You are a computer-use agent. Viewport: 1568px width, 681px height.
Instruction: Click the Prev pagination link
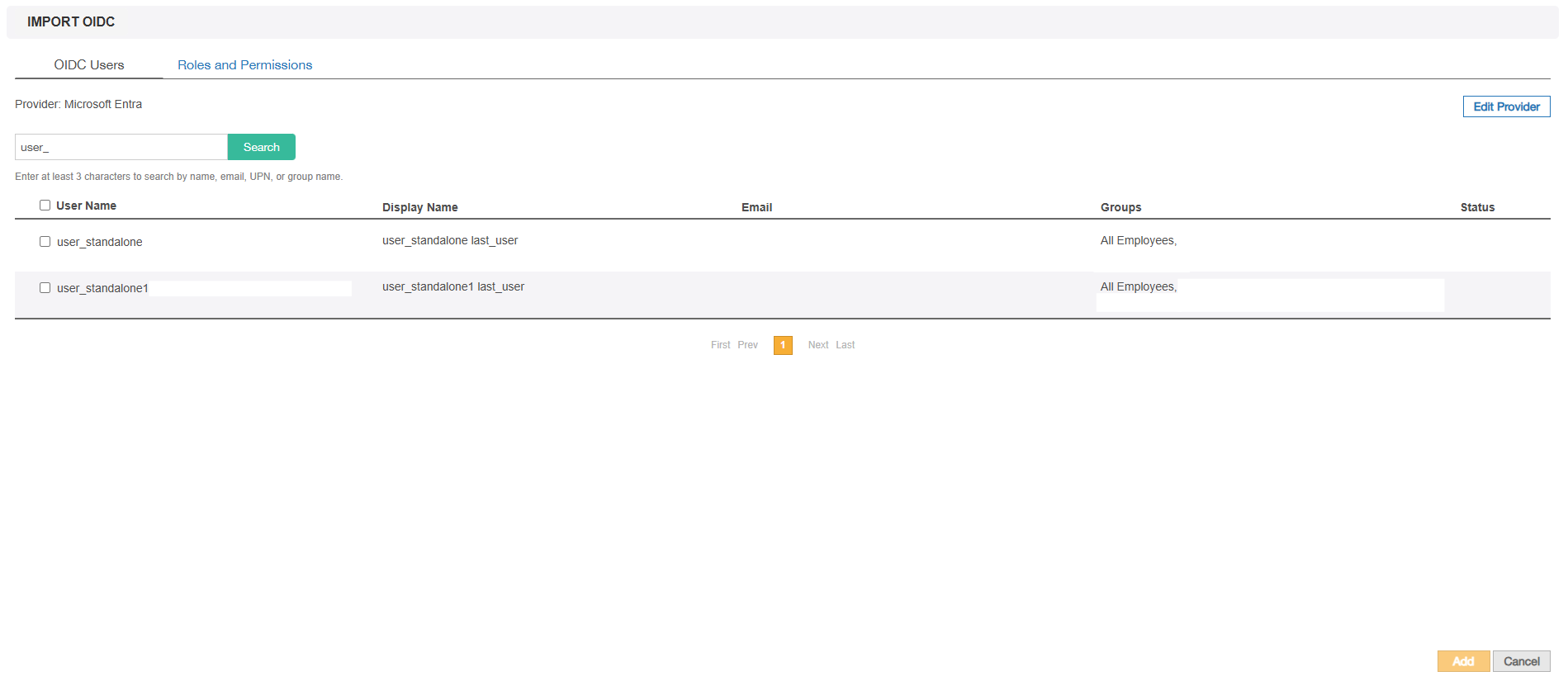(747, 345)
